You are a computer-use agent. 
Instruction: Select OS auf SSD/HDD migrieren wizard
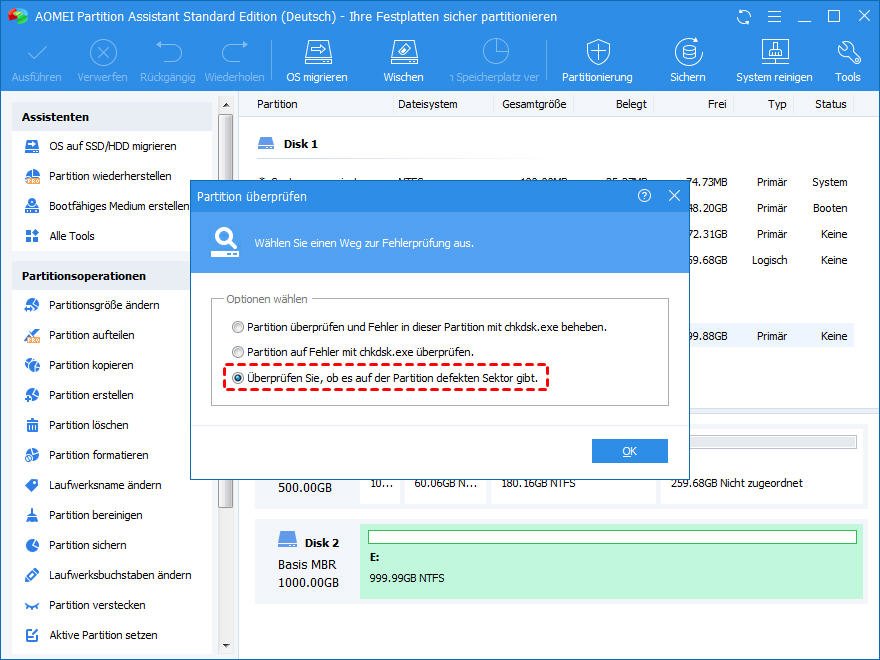(x=101, y=146)
